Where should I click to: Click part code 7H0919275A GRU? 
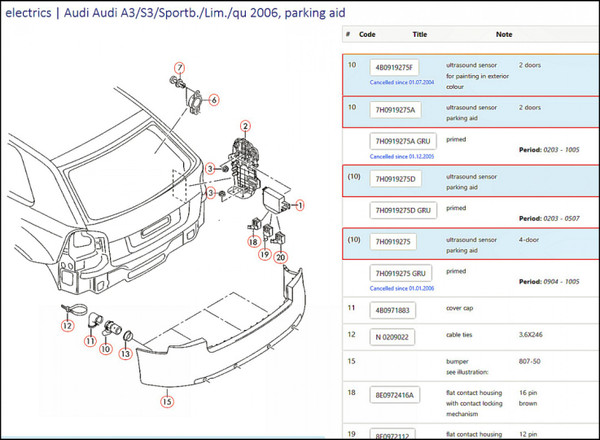click(405, 141)
